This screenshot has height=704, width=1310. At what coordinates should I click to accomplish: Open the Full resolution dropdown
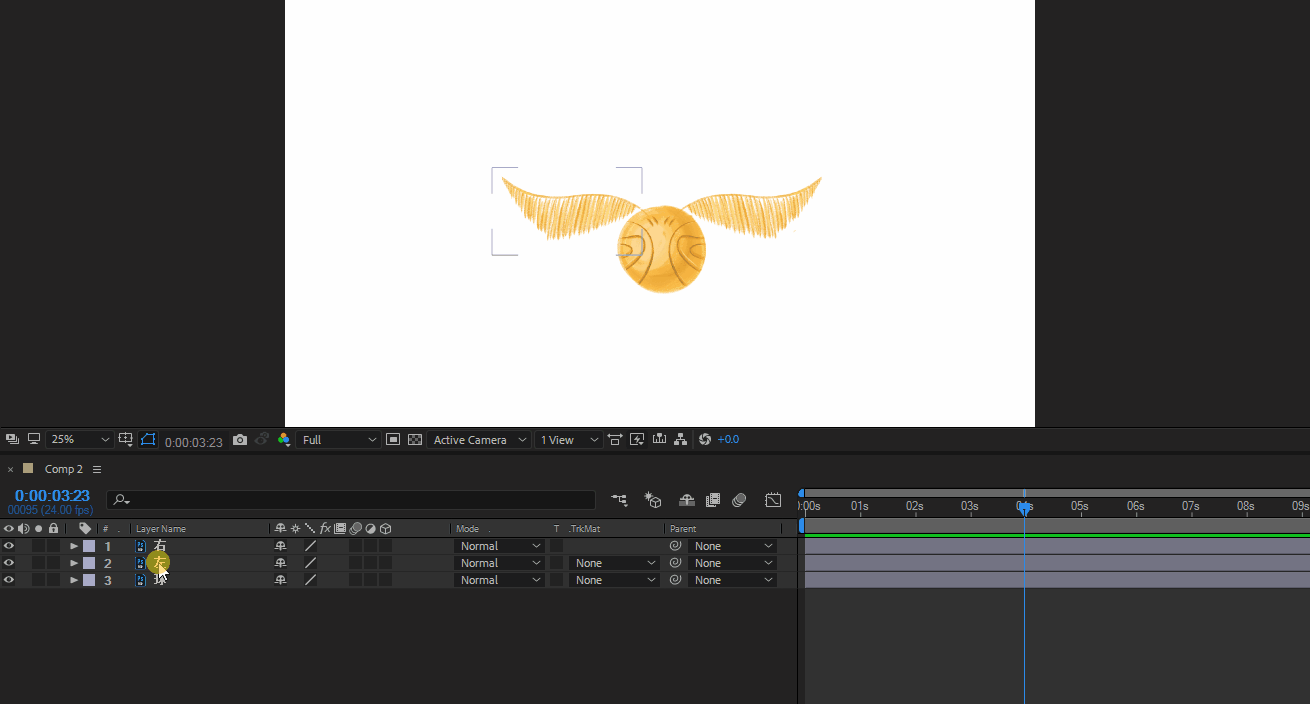[x=338, y=439]
